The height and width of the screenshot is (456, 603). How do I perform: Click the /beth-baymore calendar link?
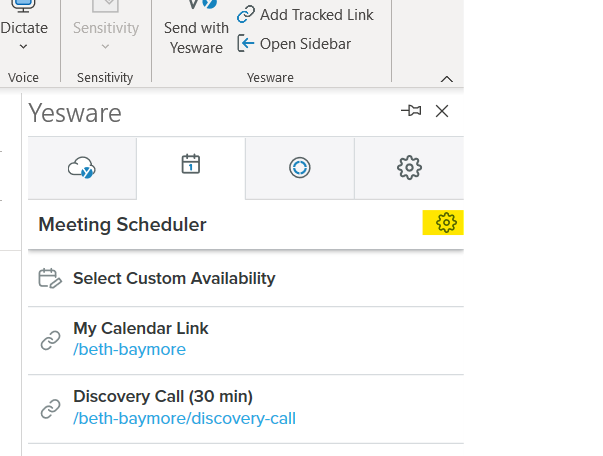click(x=130, y=349)
